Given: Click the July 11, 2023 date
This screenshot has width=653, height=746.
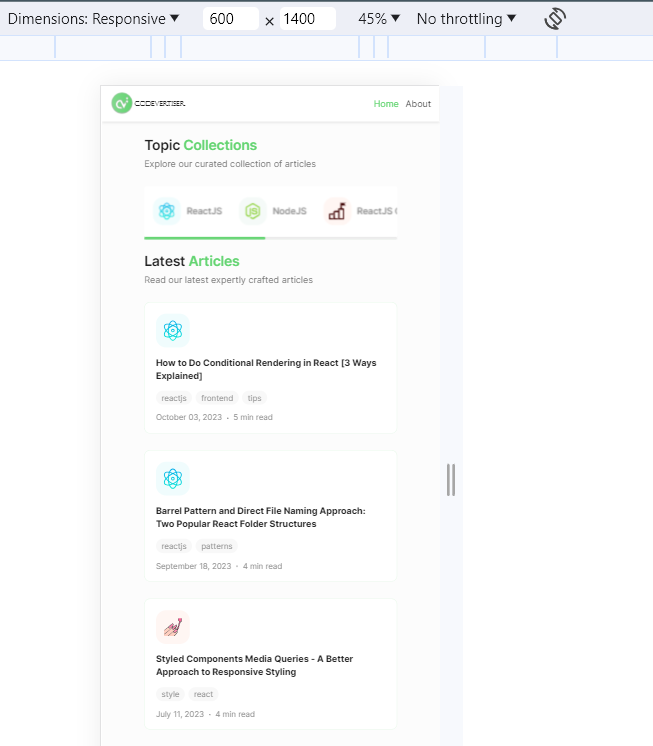Looking at the screenshot, I should 180,714.
